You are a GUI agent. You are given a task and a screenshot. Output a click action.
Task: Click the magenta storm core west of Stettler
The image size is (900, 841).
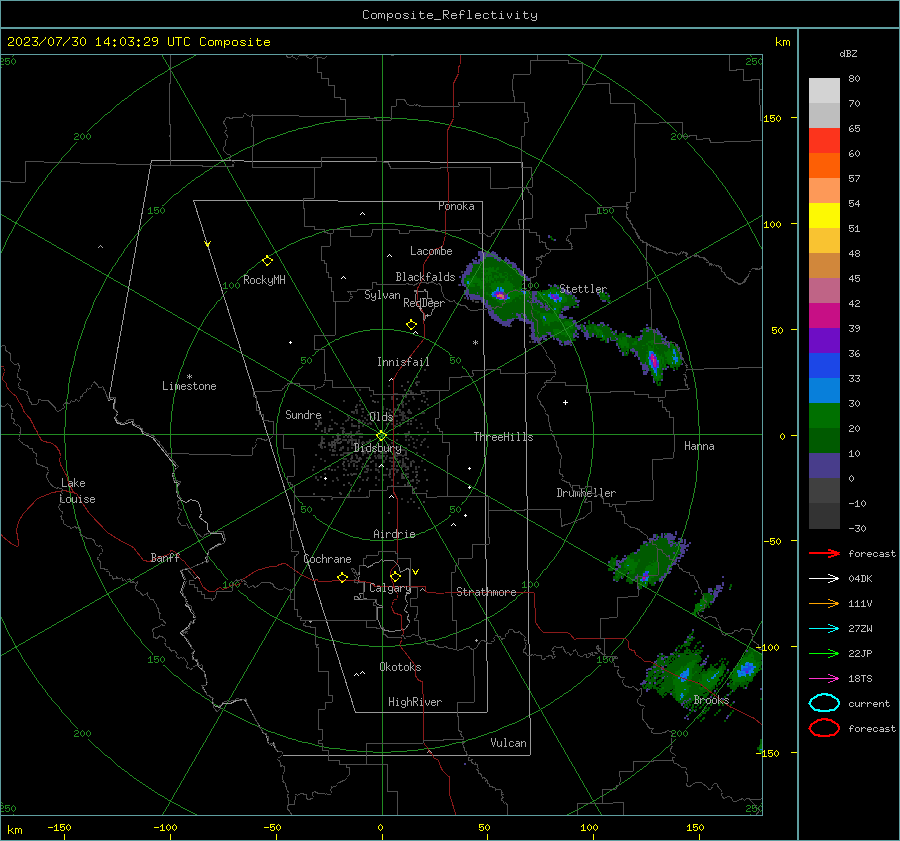(x=500, y=296)
